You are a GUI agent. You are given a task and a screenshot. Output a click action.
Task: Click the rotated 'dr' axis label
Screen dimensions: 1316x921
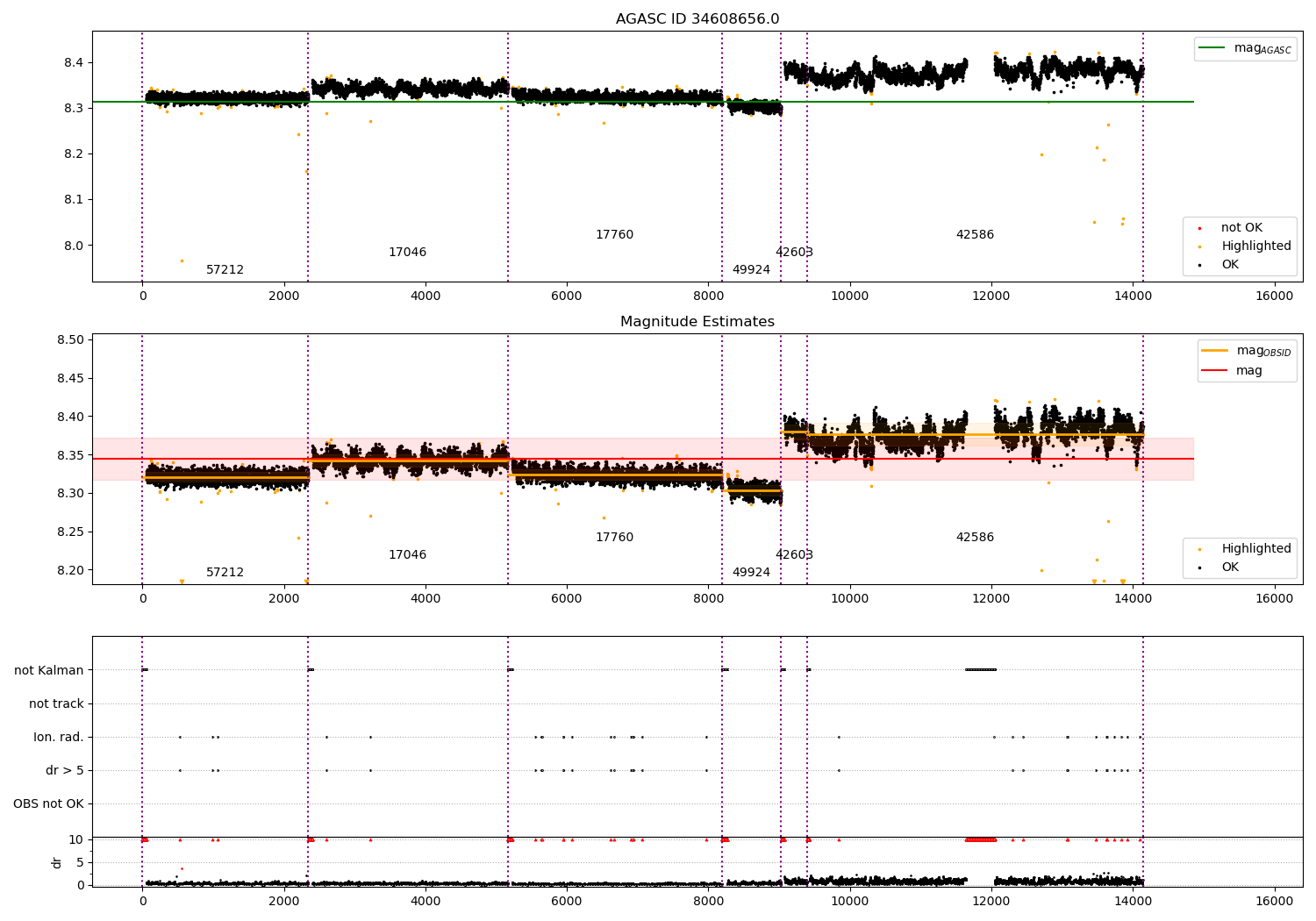(x=57, y=862)
